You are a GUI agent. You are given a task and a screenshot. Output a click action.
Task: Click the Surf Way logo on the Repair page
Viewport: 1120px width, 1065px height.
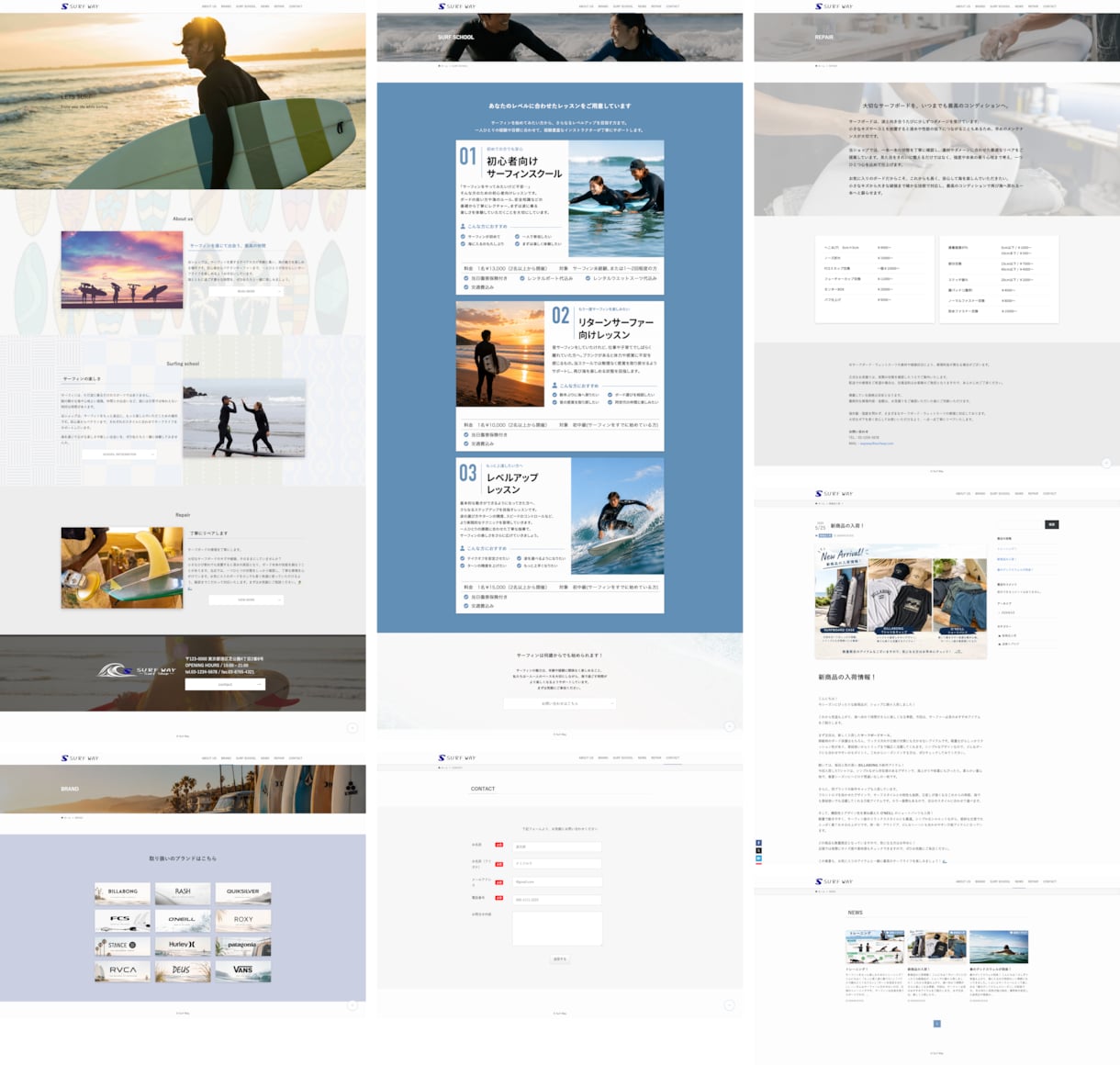[834, 6]
